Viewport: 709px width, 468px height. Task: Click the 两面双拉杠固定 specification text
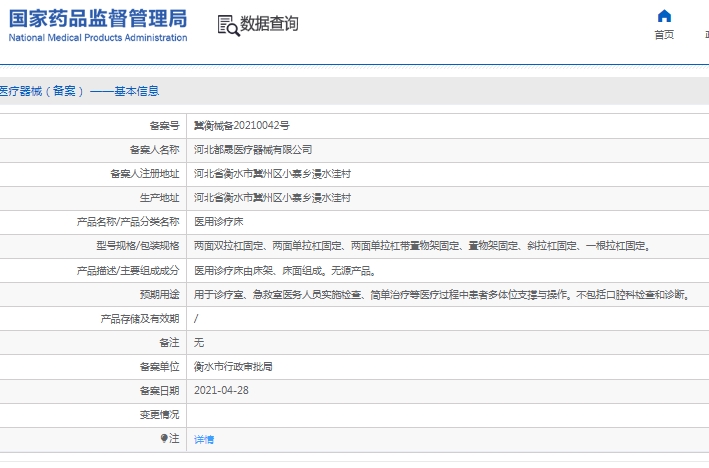[229, 246]
